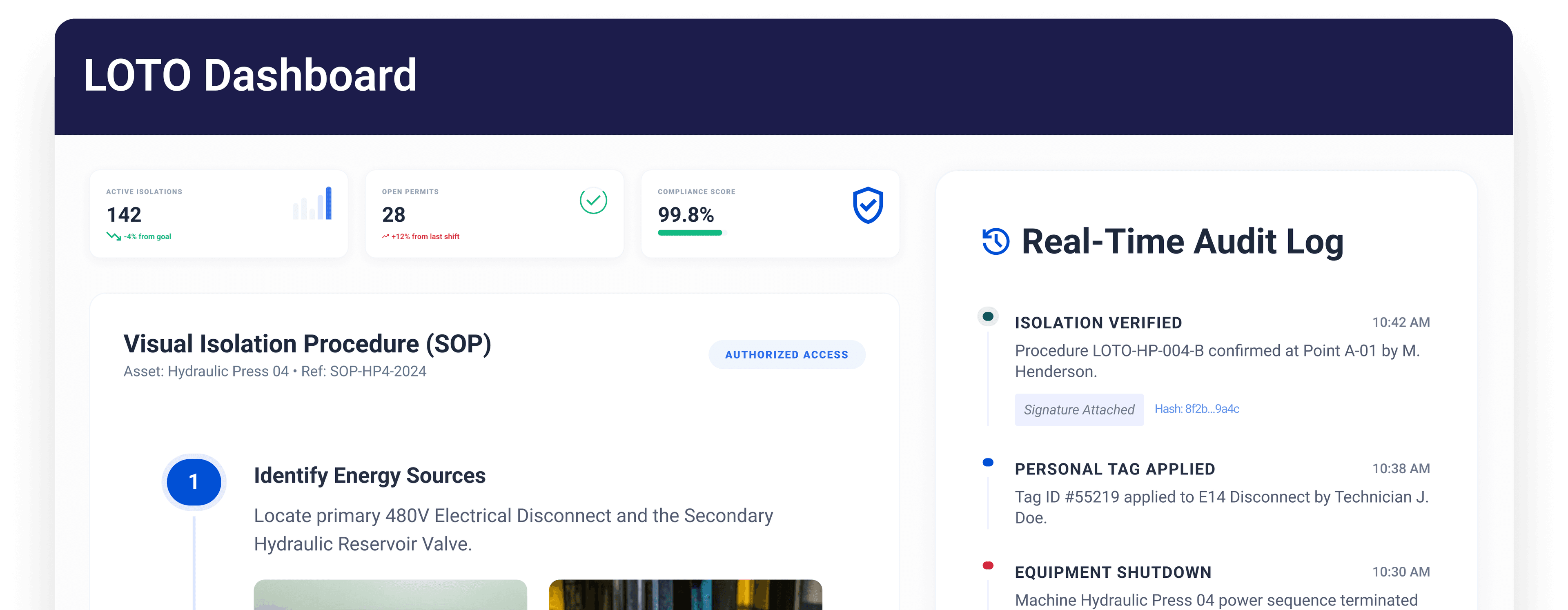Select the Active Isolations stat card
Viewport: 1568px width, 610px height.
[x=218, y=214]
